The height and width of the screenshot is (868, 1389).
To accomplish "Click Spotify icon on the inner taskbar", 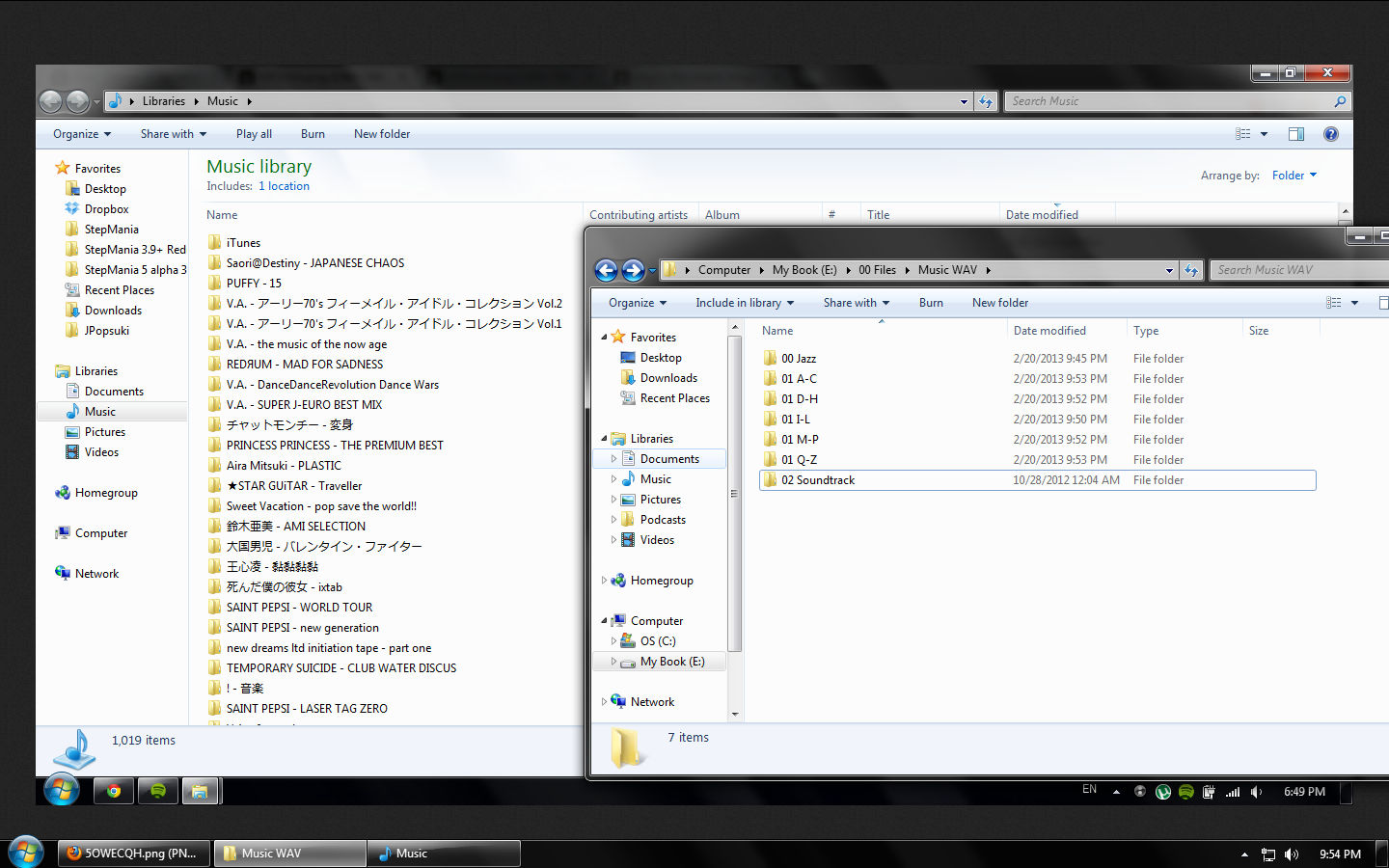I will pyautogui.click(x=158, y=791).
